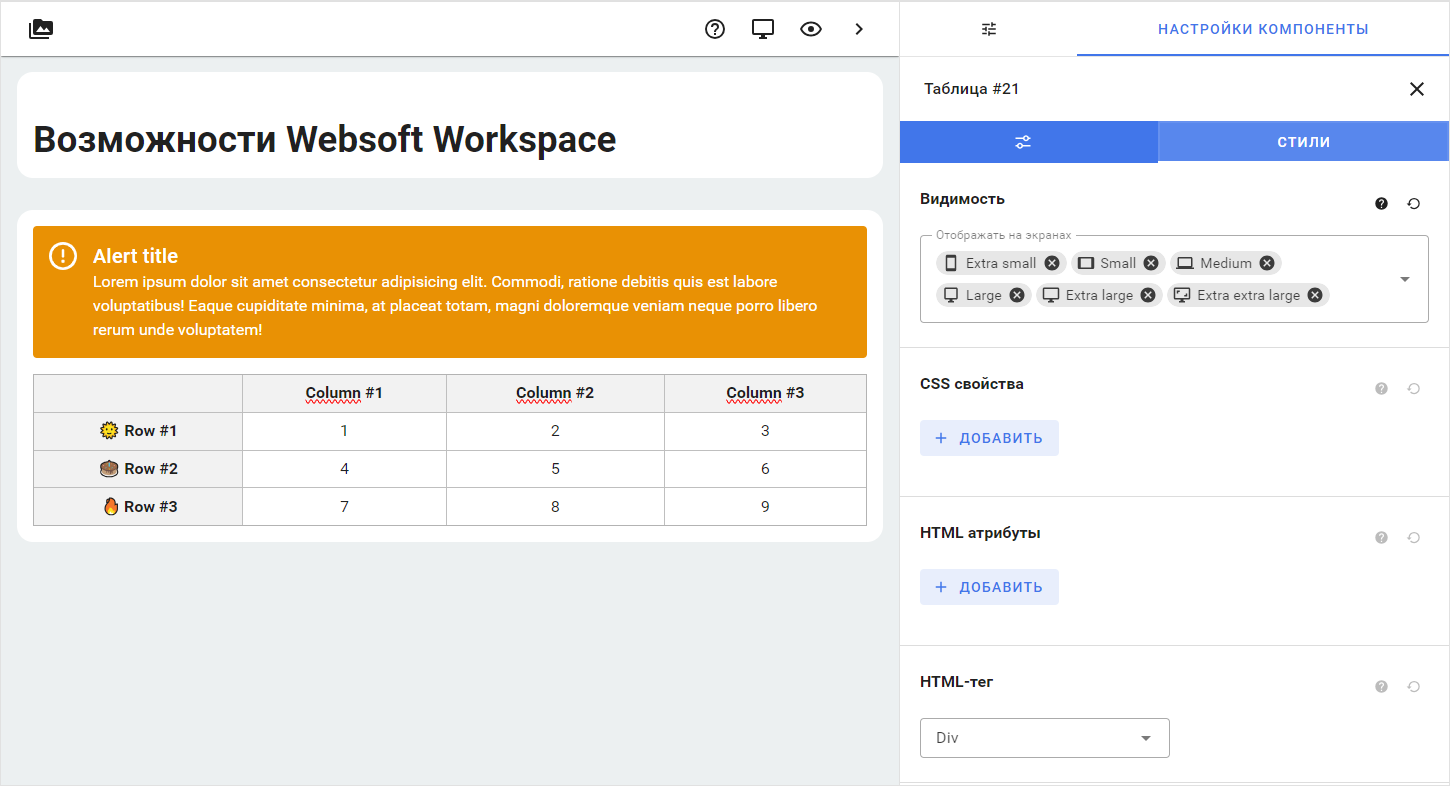Viewport: 1450px width, 786px height.
Task: Click ДОБАВИТЬ under CSS свойства
Action: point(989,438)
